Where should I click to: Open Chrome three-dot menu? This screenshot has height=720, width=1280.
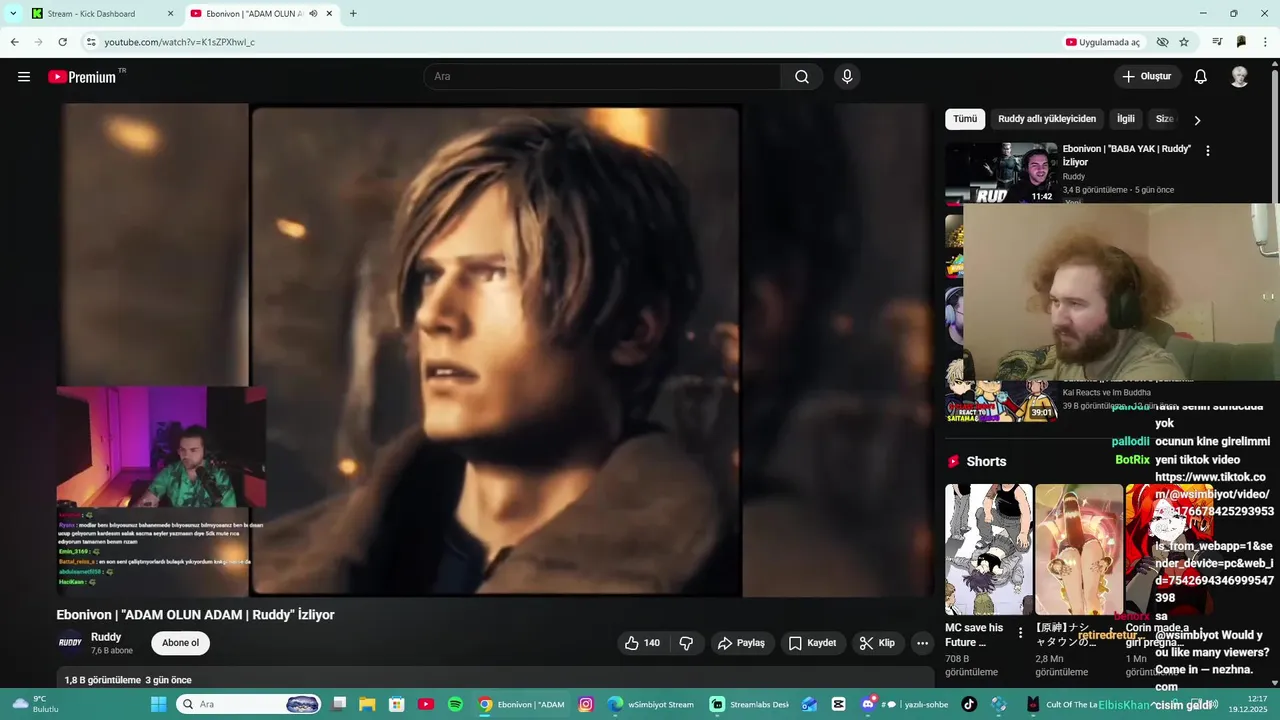pos(1266,42)
